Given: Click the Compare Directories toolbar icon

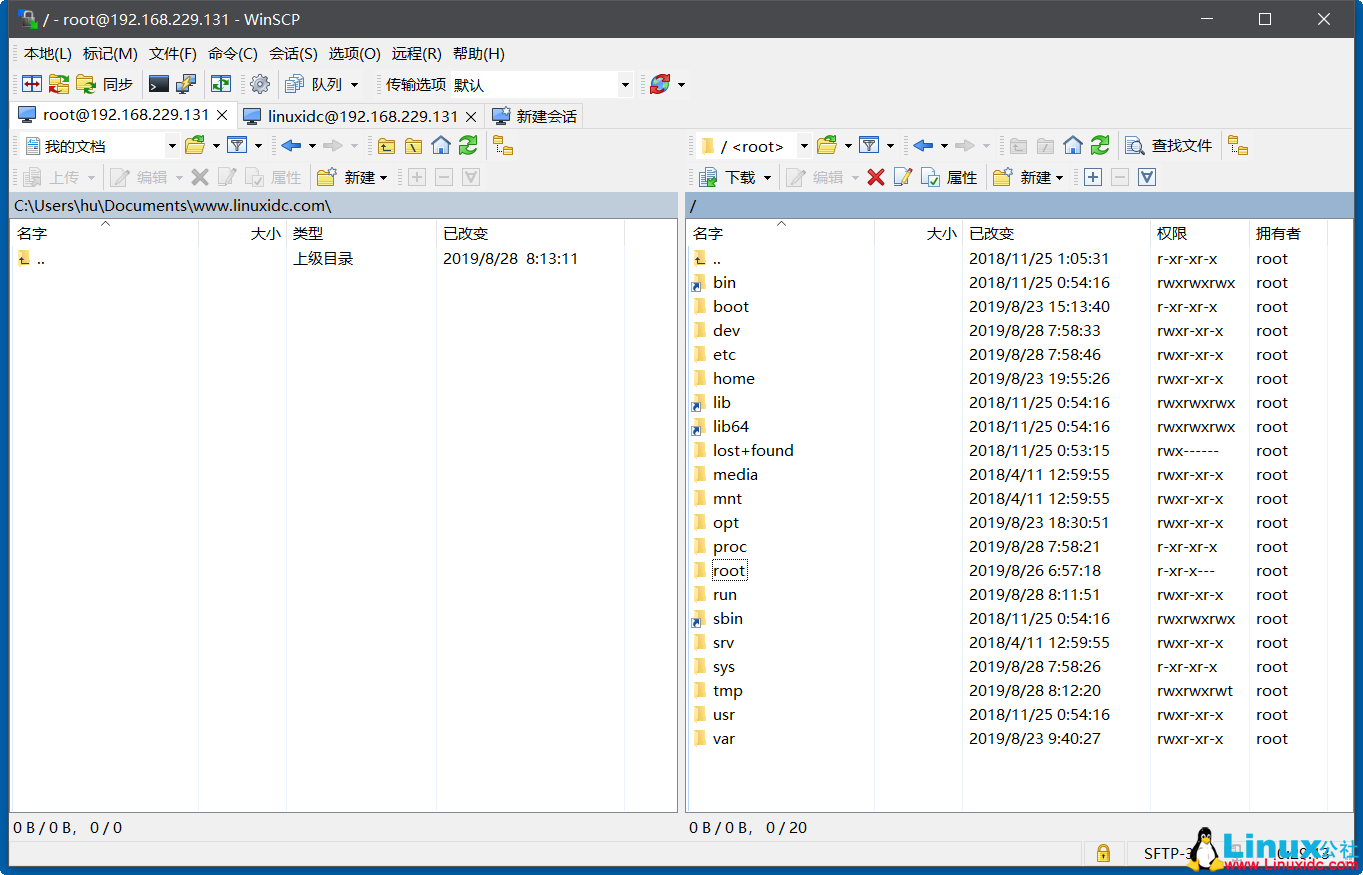Looking at the screenshot, I should point(32,84).
